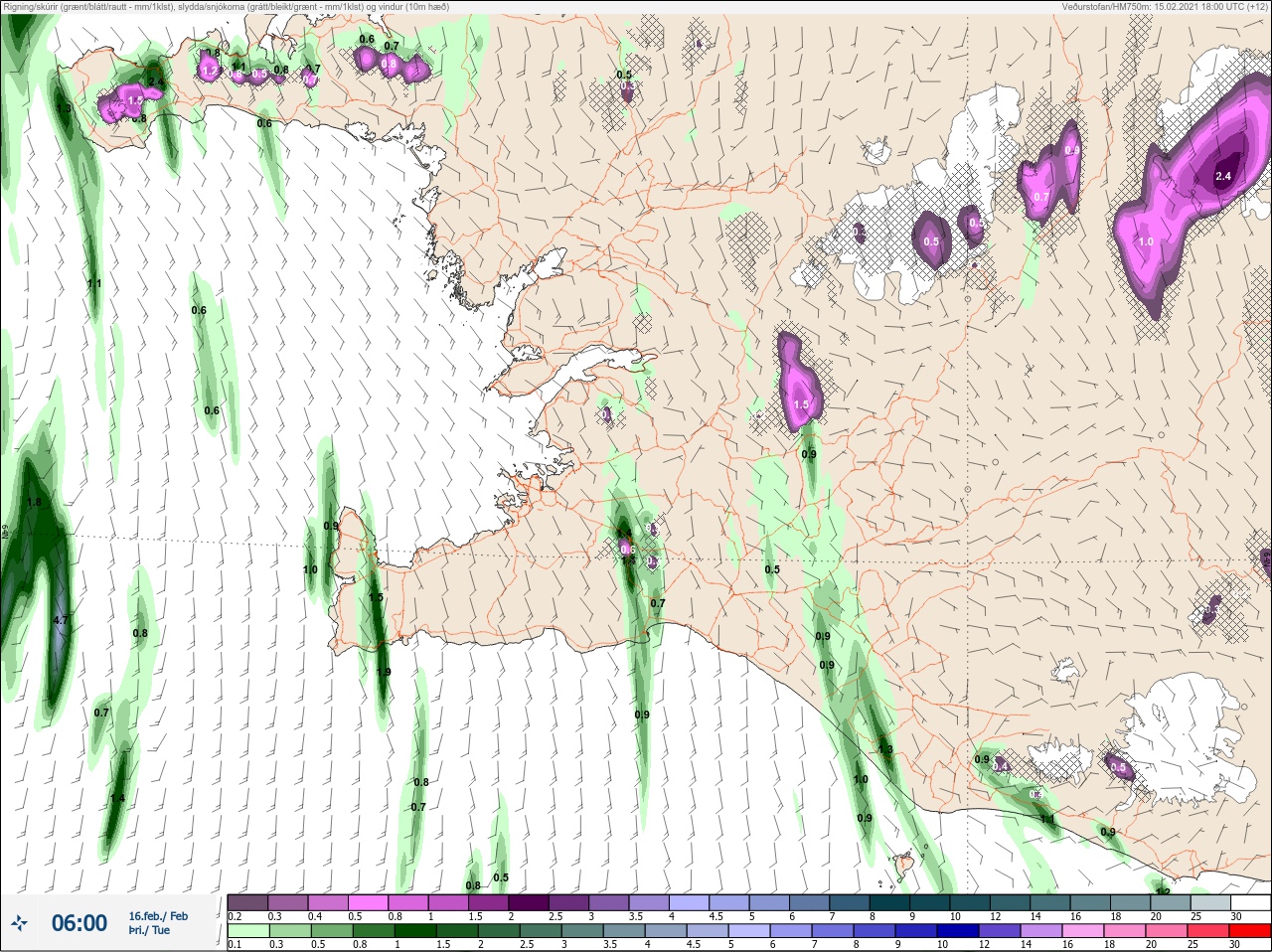Viewport: 1272px width, 952px height.
Task: Select the bright pink snow swatch starting at 0.5
Action: pos(369,902)
